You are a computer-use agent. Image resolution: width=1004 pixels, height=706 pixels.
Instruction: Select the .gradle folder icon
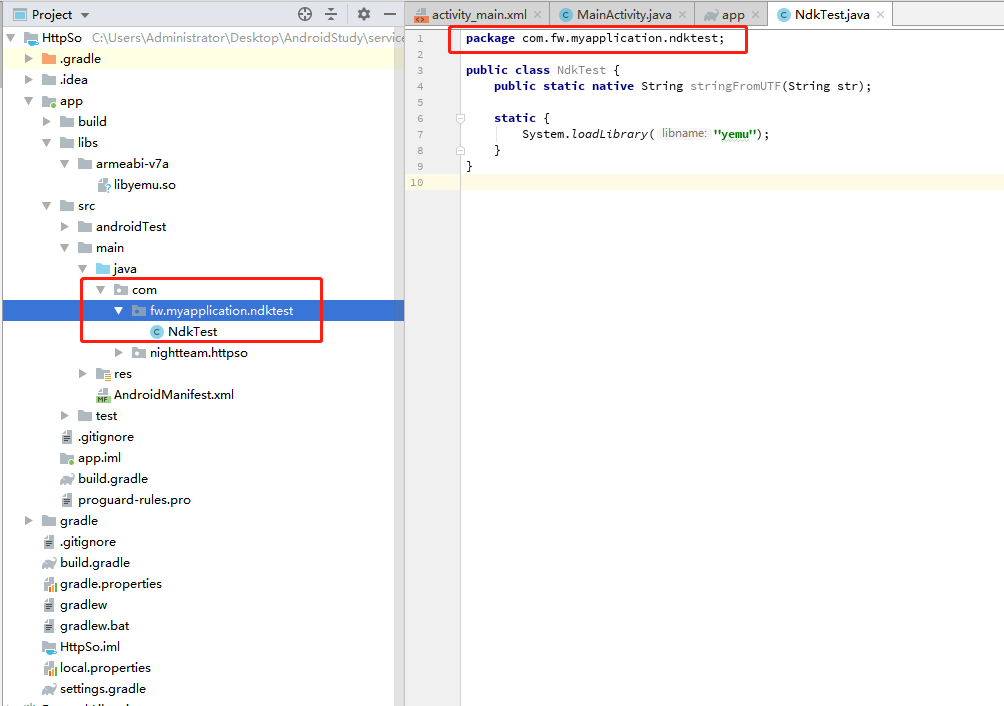click(49, 58)
